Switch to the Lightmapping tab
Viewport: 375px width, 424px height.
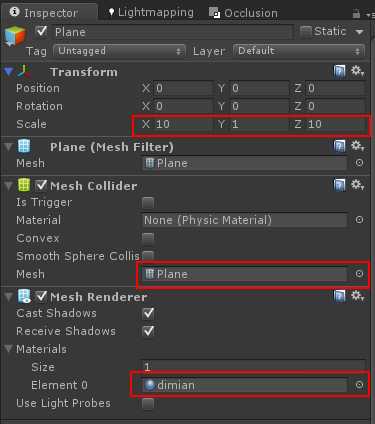click(x=151, y=12)
